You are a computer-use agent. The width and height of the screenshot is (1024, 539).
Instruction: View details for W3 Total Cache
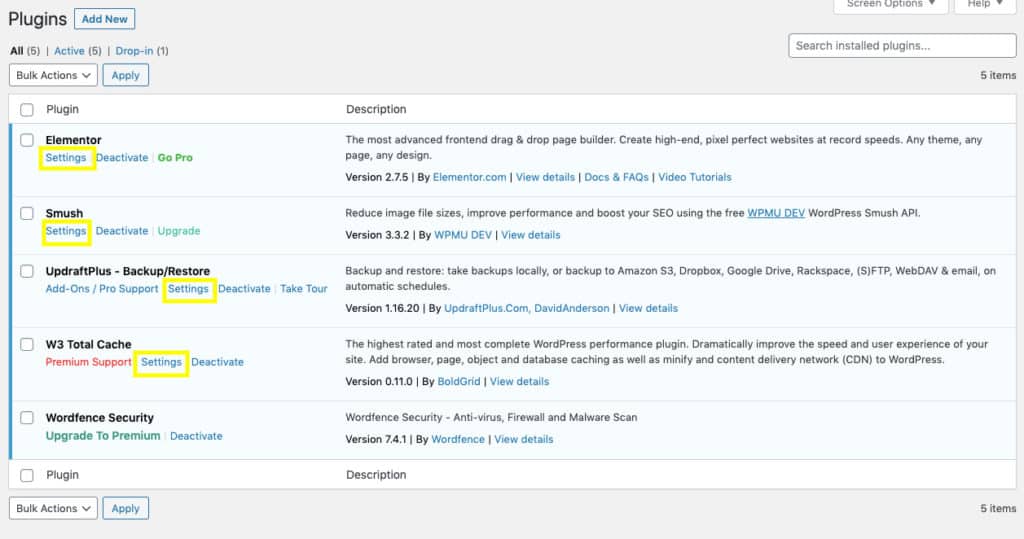point(519,382)
